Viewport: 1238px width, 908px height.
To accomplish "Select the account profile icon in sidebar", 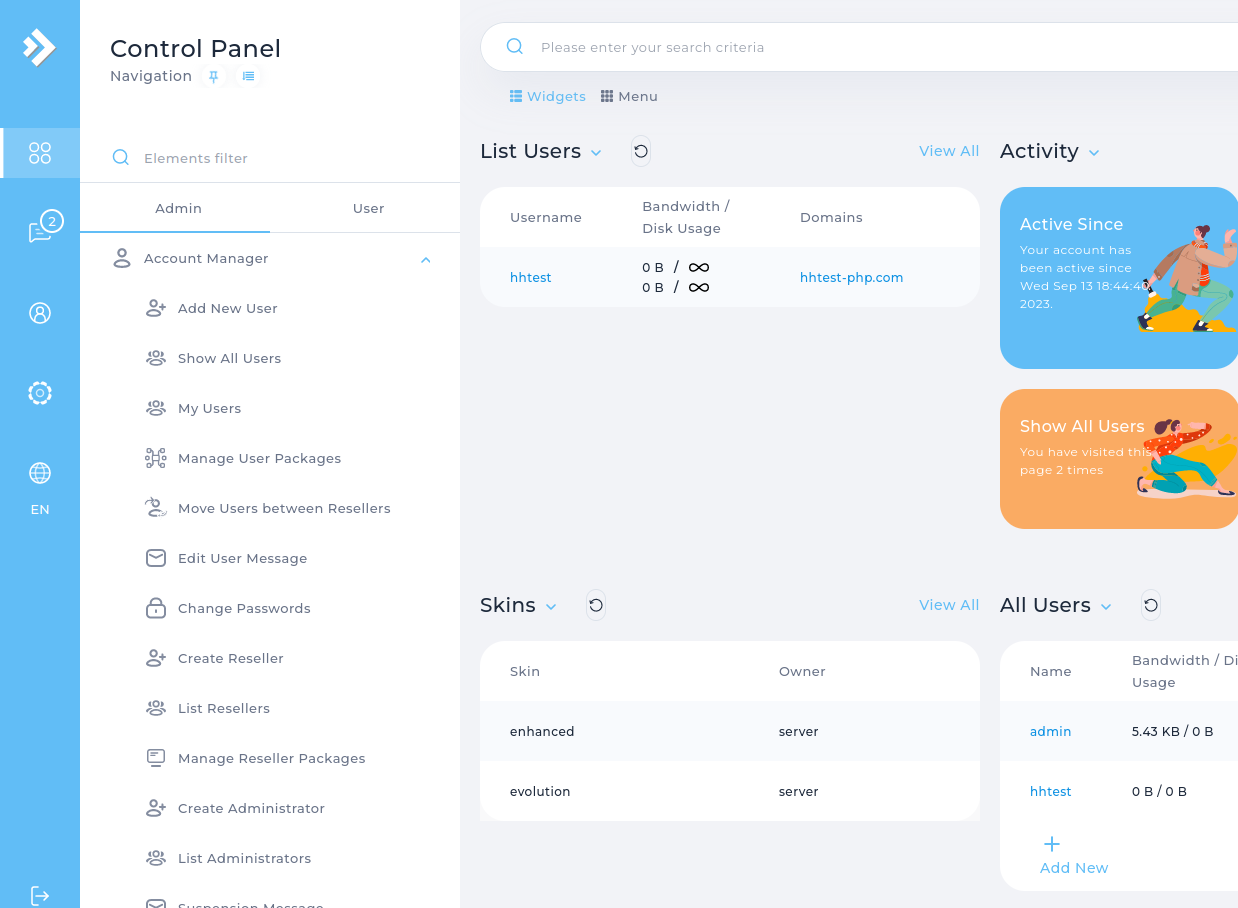I will [x=40, y=313].
